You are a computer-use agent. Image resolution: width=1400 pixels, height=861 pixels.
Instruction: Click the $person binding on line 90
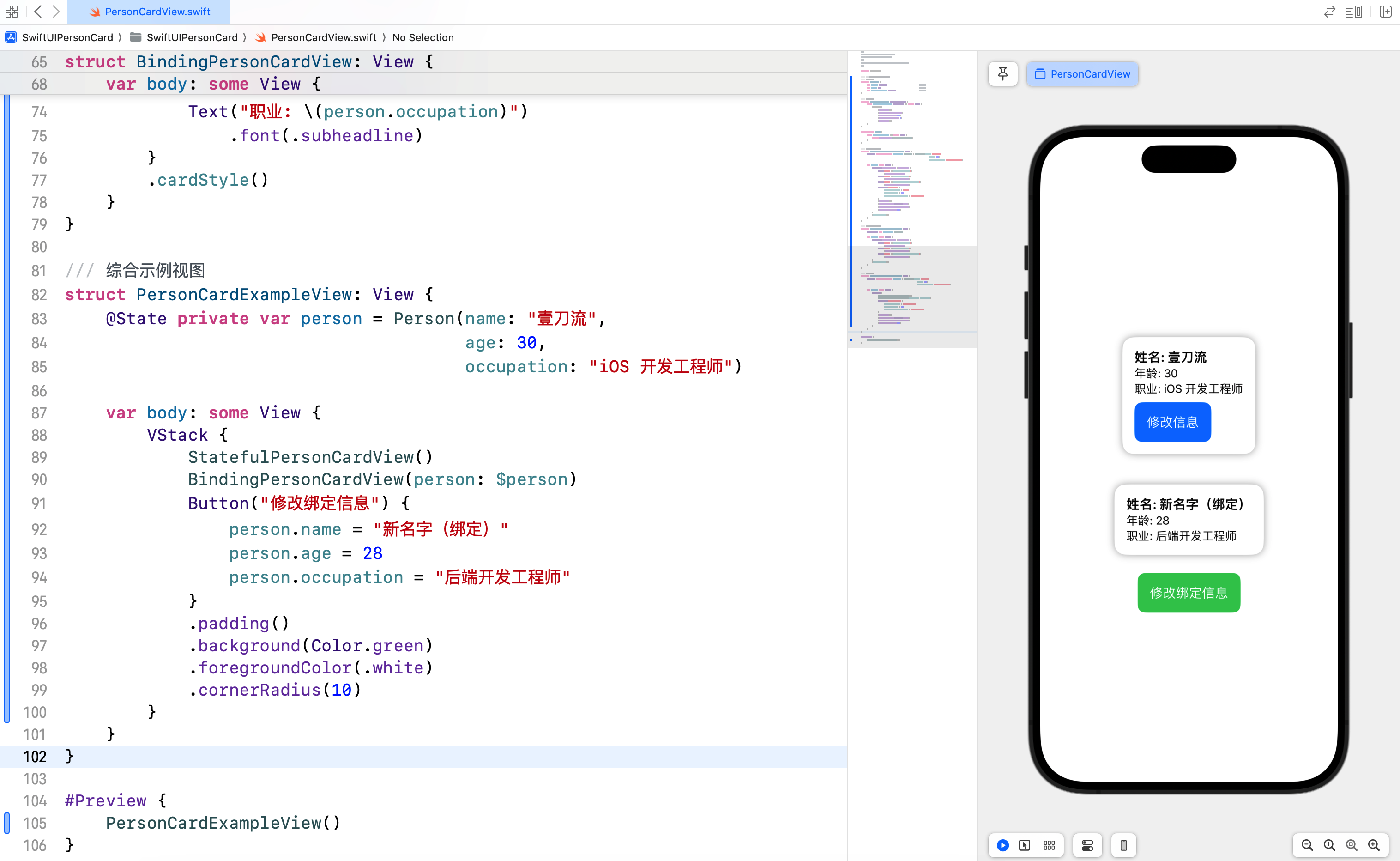(x=531, y=479)
